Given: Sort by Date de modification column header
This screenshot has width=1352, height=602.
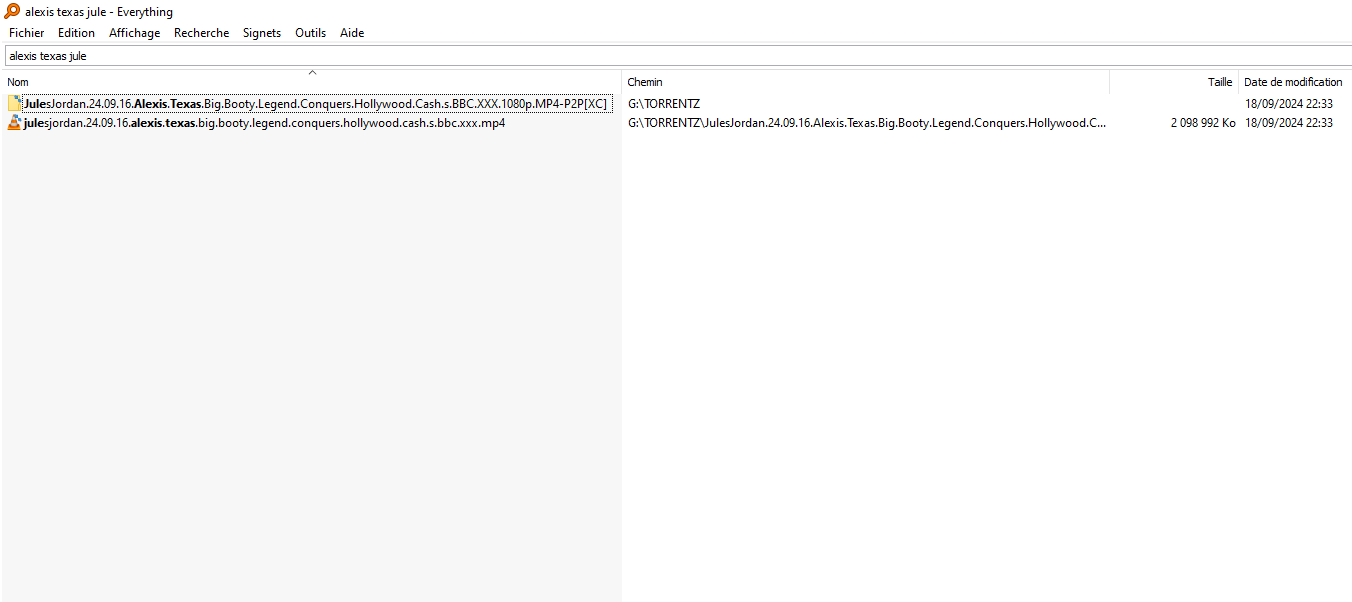Looking at the screenshot, I should 1295,82.
